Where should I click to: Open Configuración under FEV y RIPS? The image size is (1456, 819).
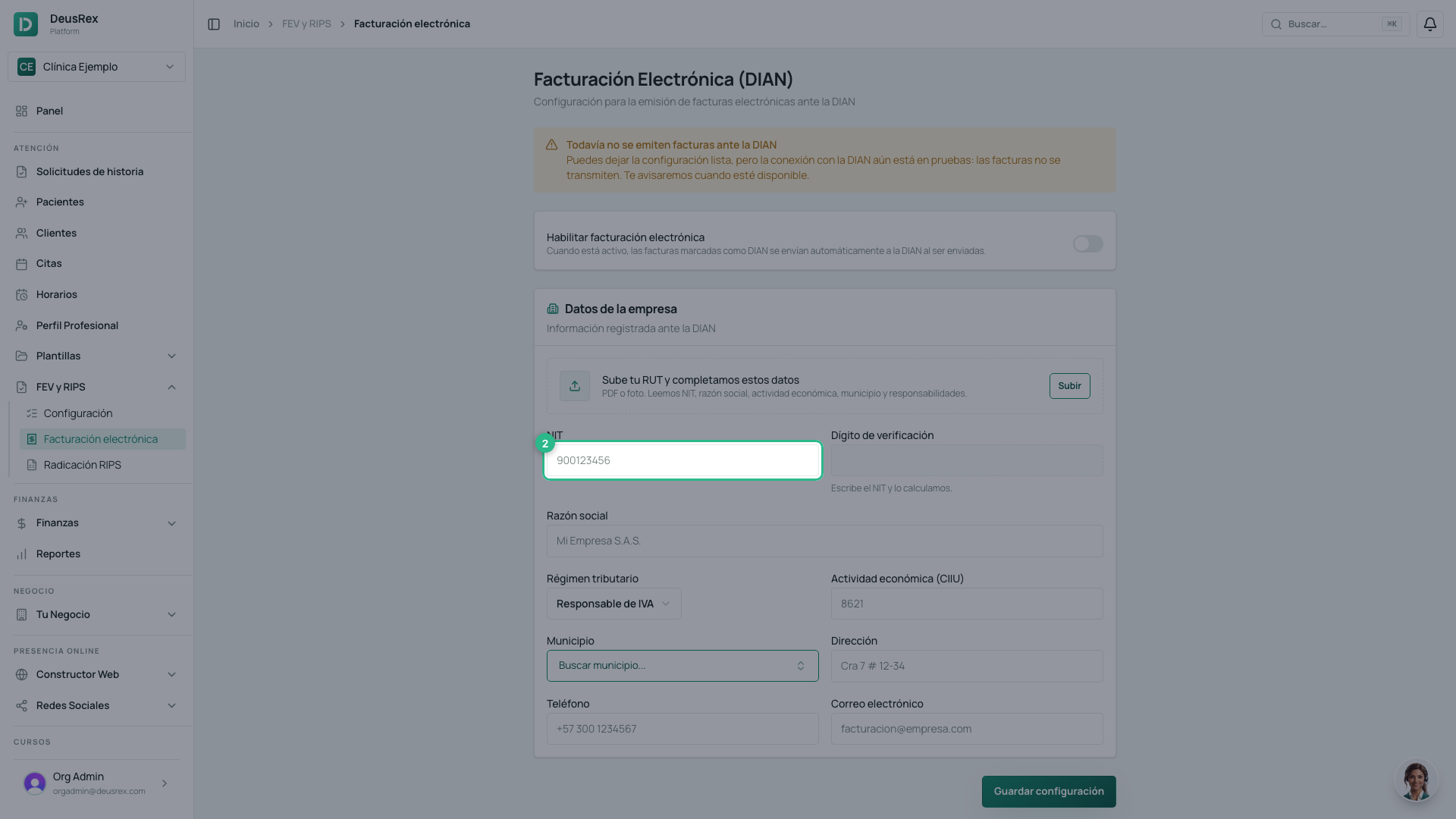[x=102, y=414]
